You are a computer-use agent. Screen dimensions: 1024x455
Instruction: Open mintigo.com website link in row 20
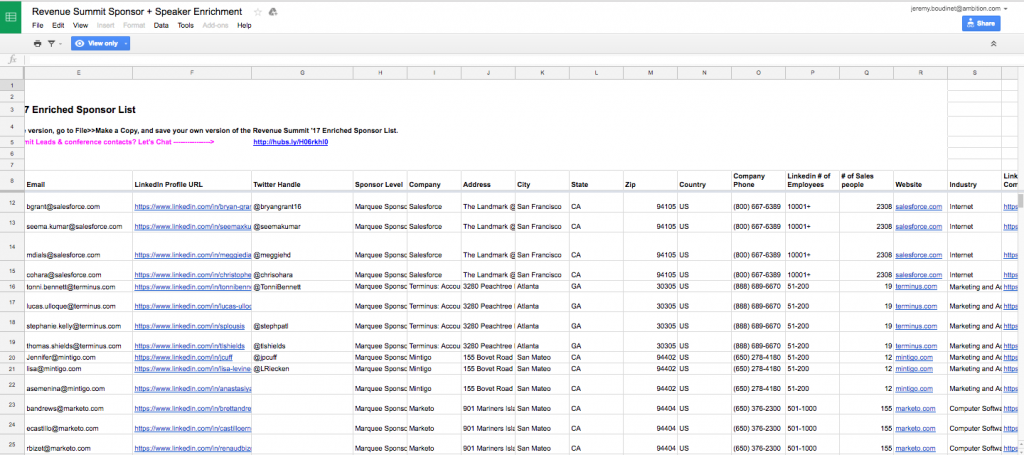tap(914, 358)
